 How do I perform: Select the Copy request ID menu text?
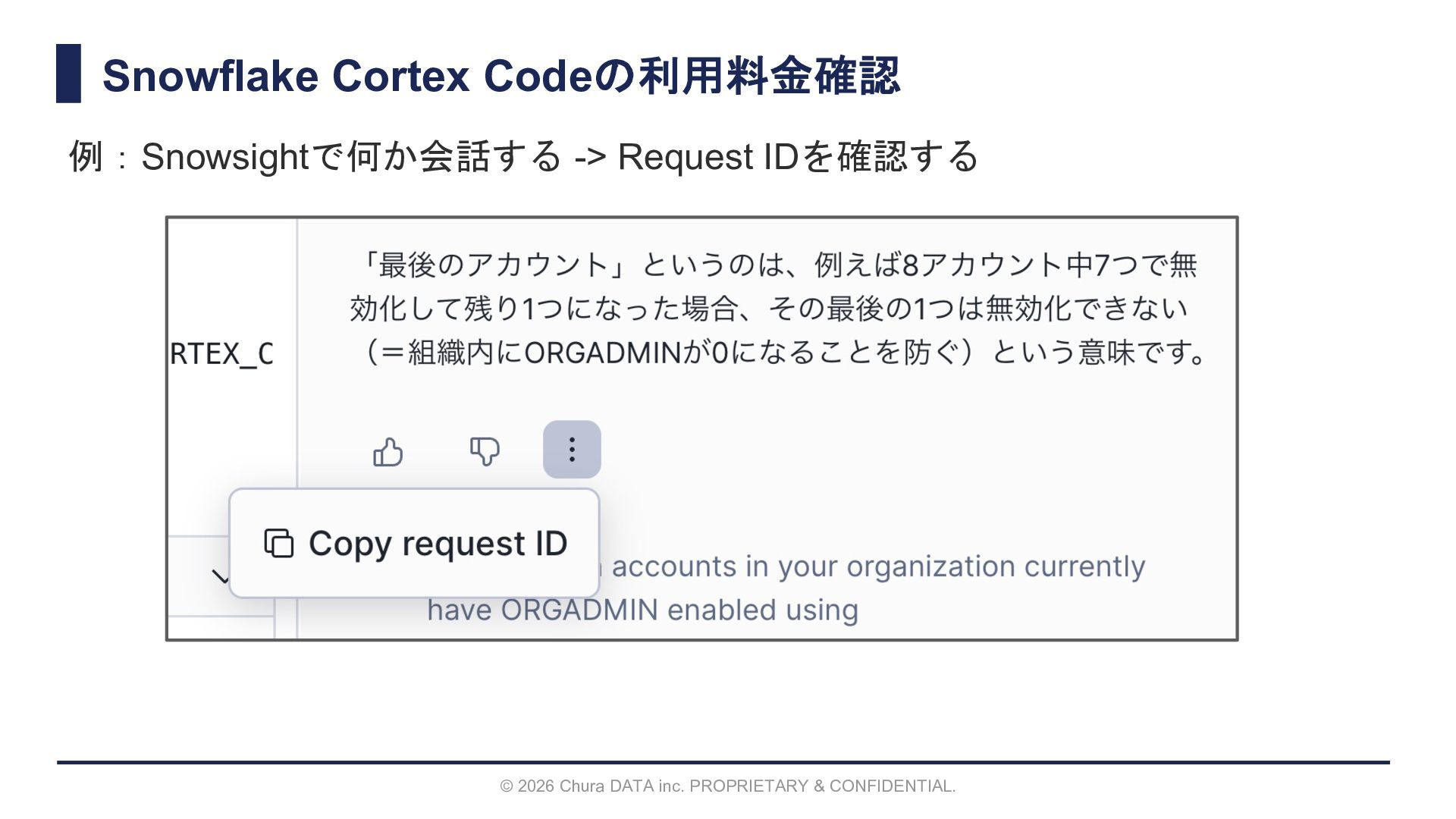pyautogui.click(x=438, y=543)
